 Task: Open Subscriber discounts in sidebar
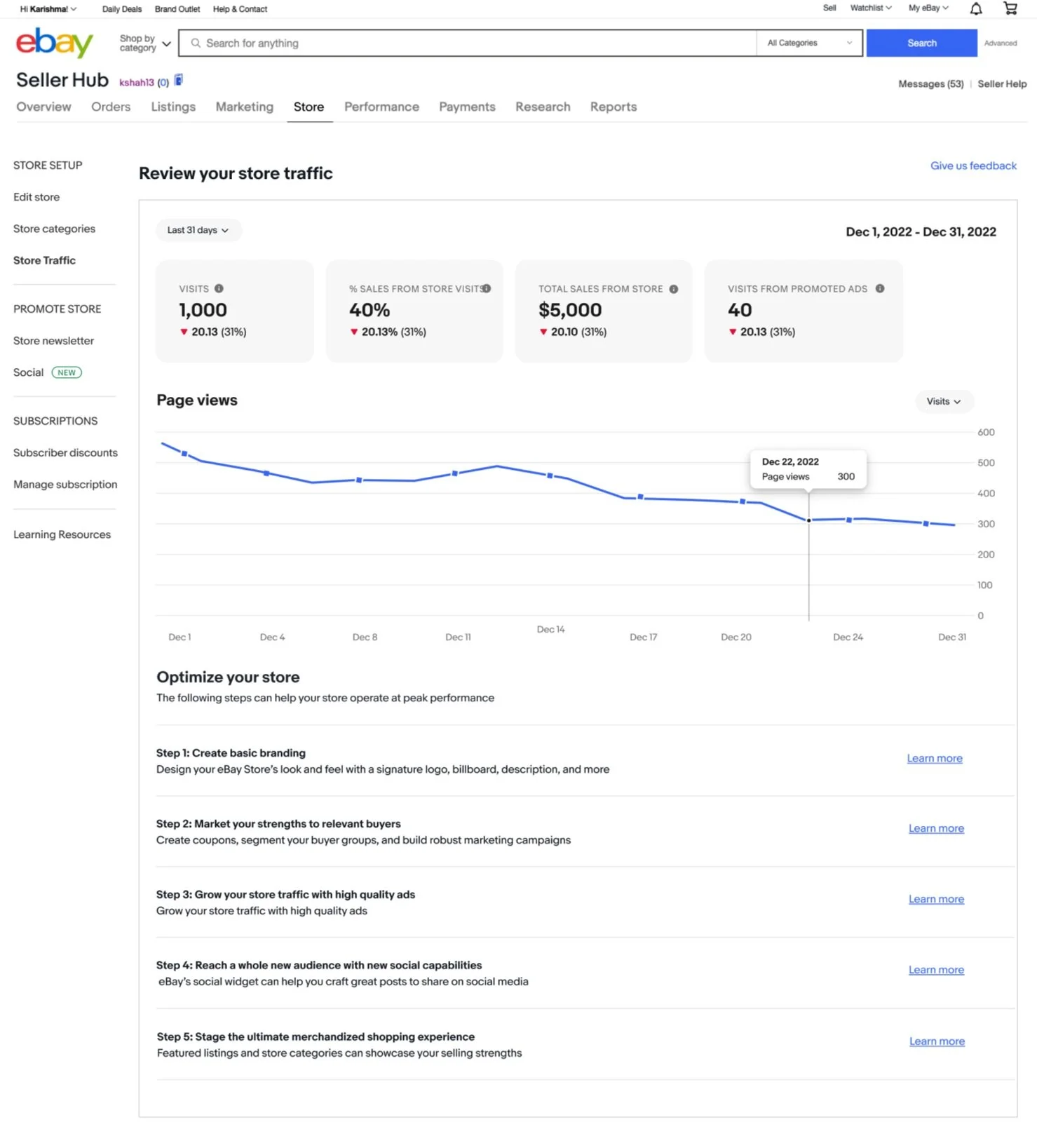coord(65,453)
